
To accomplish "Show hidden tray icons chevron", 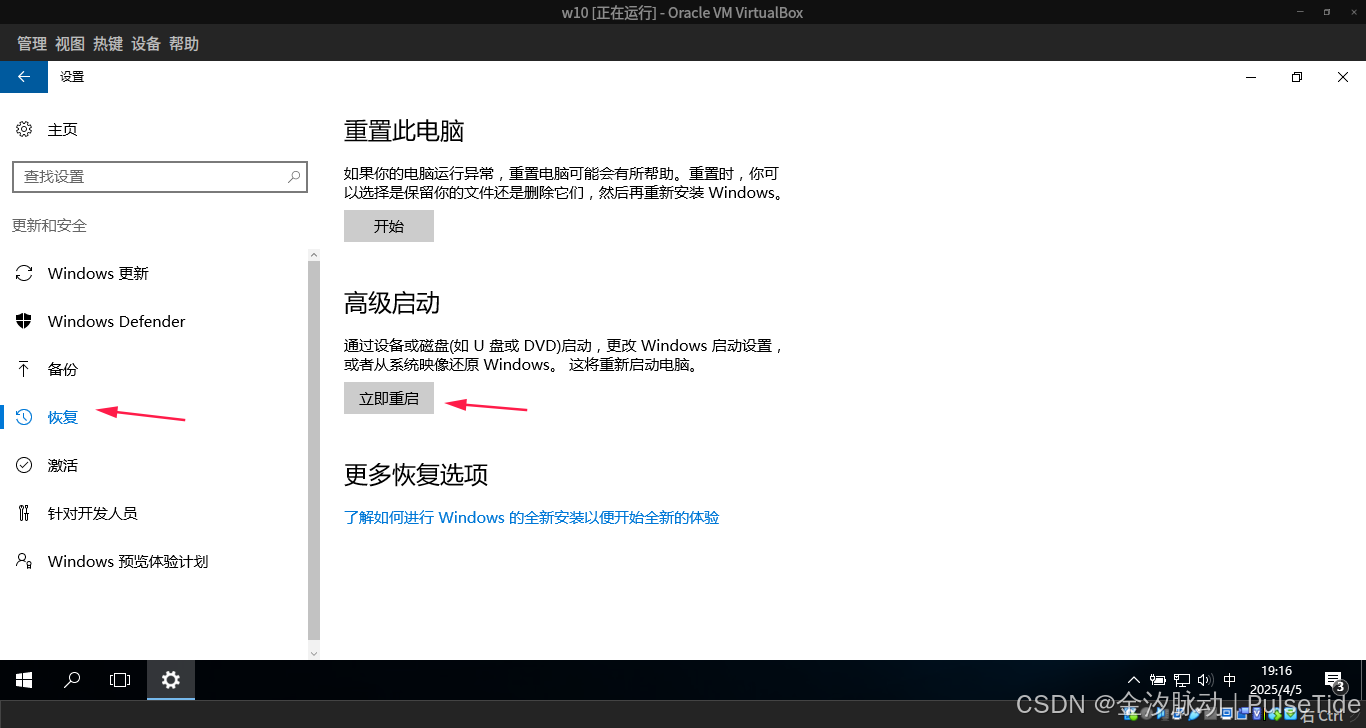I will 1134,680.
